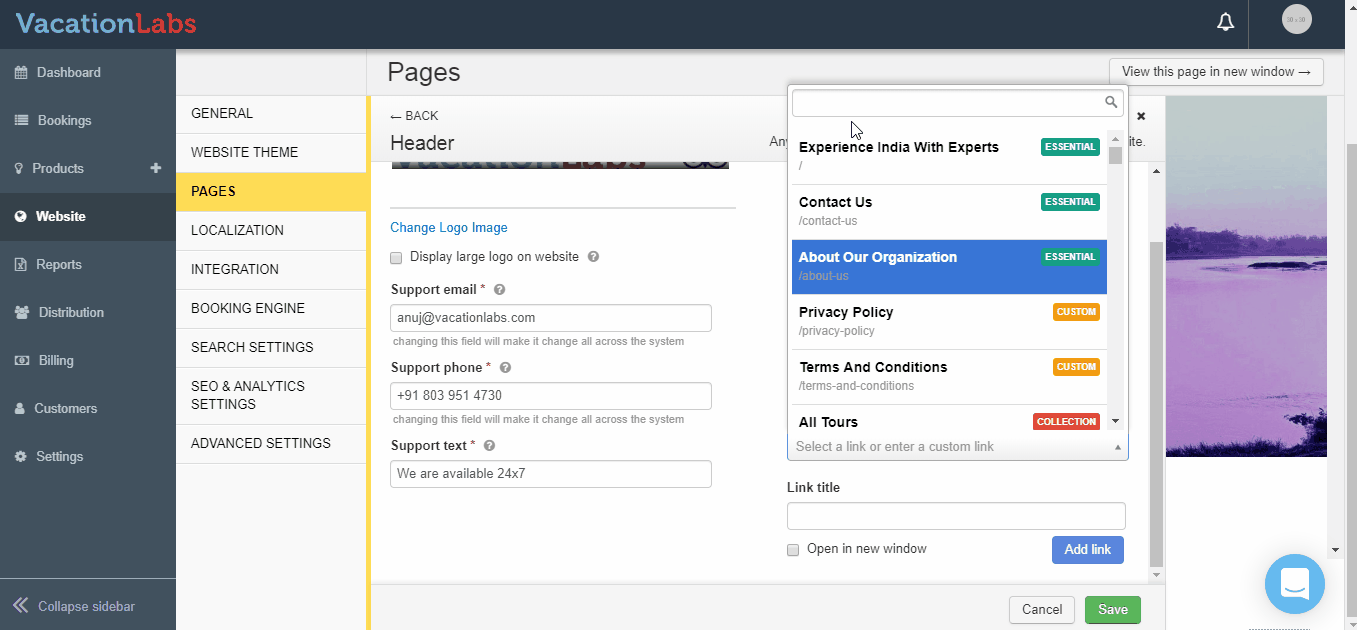Click the plus icon beside Products
Screen dimensions: 1357x630
[x=156, y=168]
